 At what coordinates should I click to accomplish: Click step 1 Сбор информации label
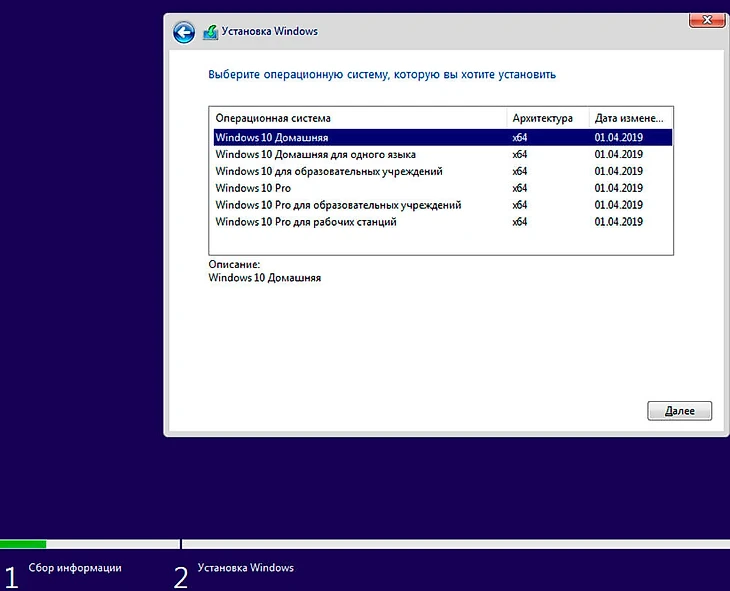click(75, 568)
